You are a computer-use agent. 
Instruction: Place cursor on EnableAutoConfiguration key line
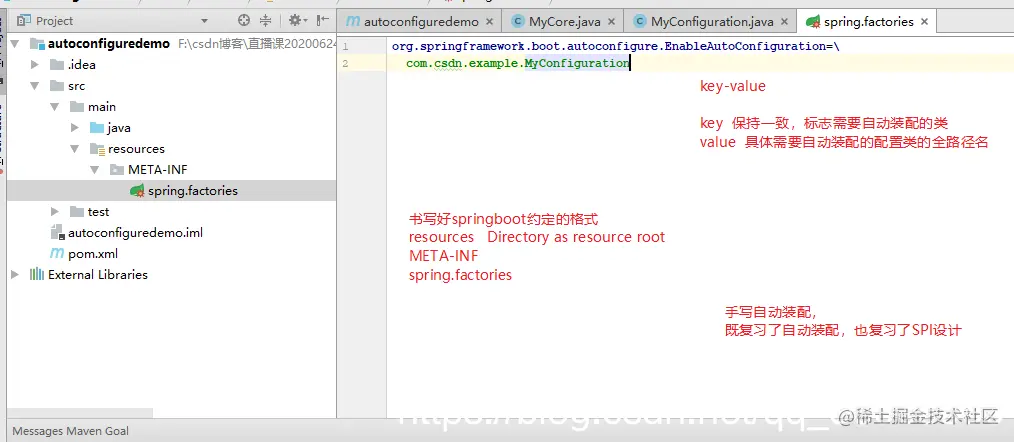coord(616,47)
